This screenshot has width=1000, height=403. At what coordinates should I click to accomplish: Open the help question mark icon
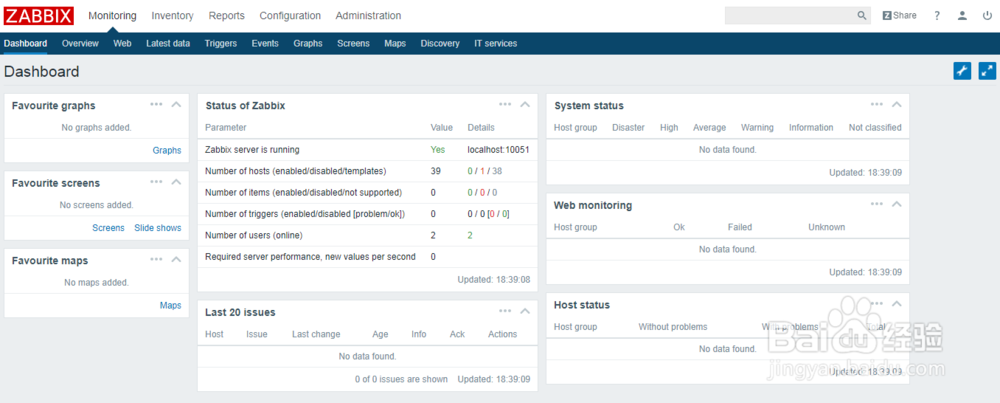click(937, 16)
